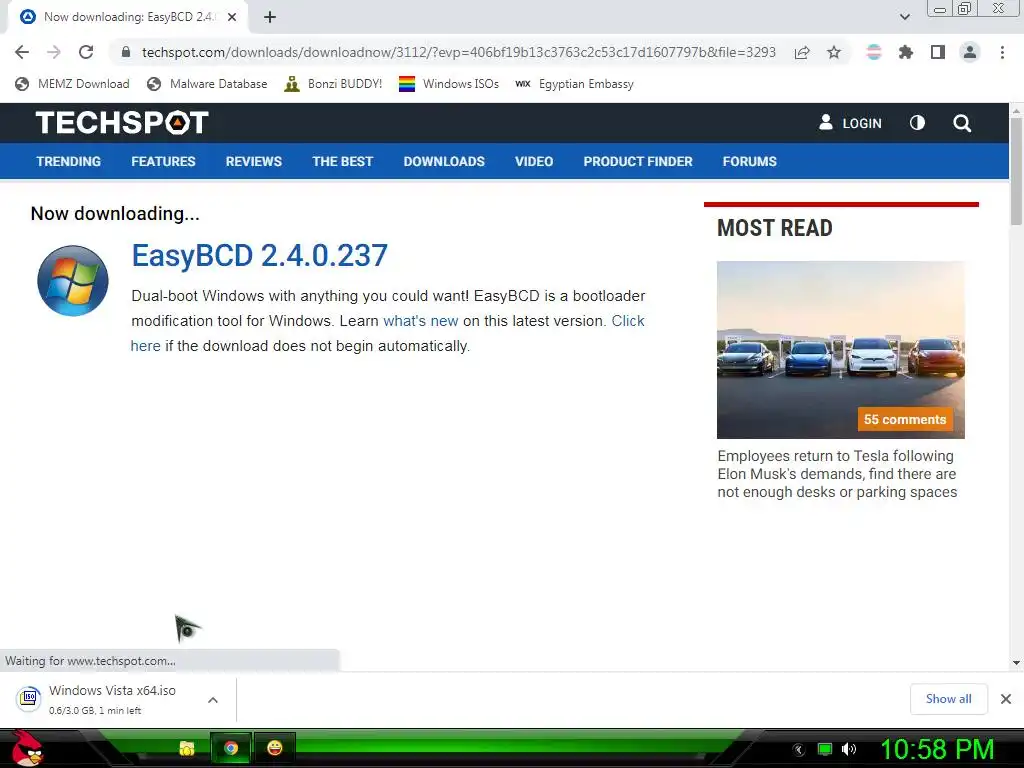Open TechSpot site search

click(962, 123)
